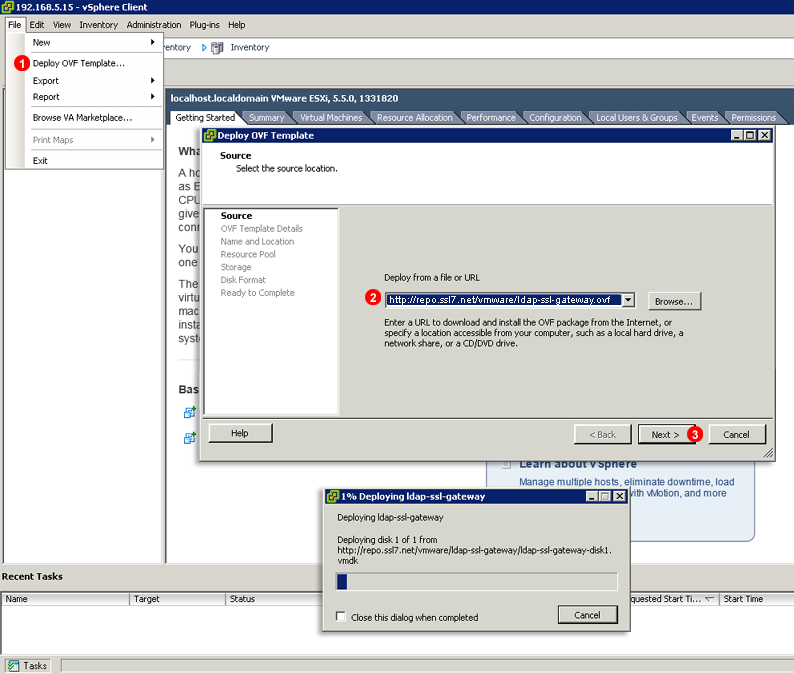Maximize the Deploy OVF Template dialog
Screen dimensions: 794x674
pos(750,135)
